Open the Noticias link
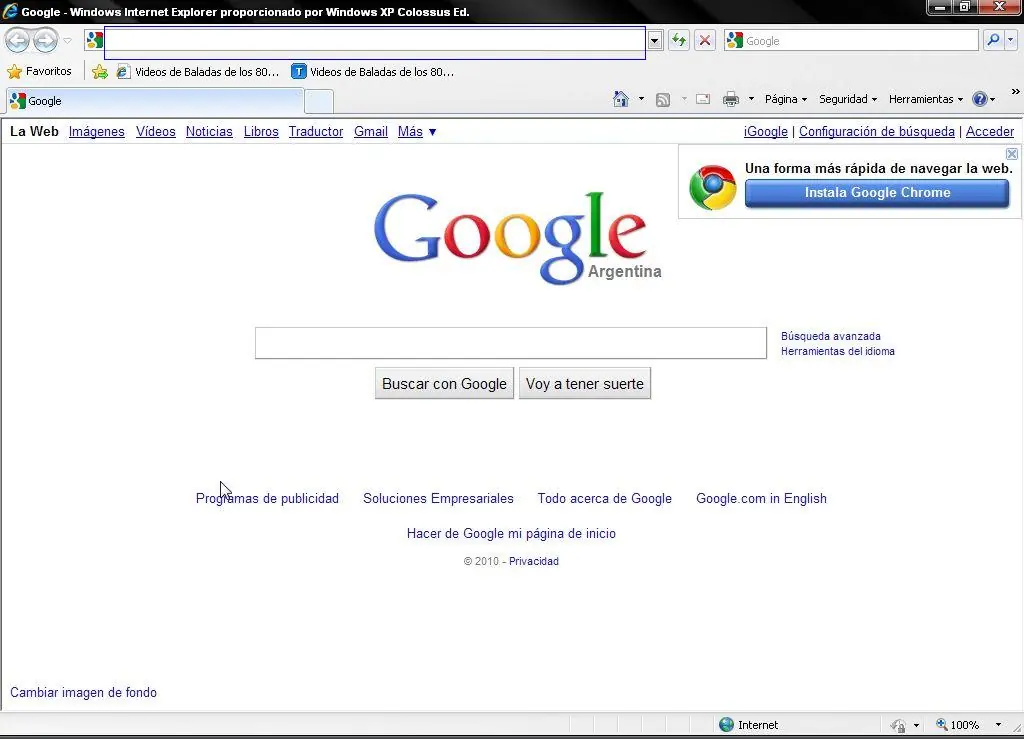1024x739 pixels. (209, 131)
